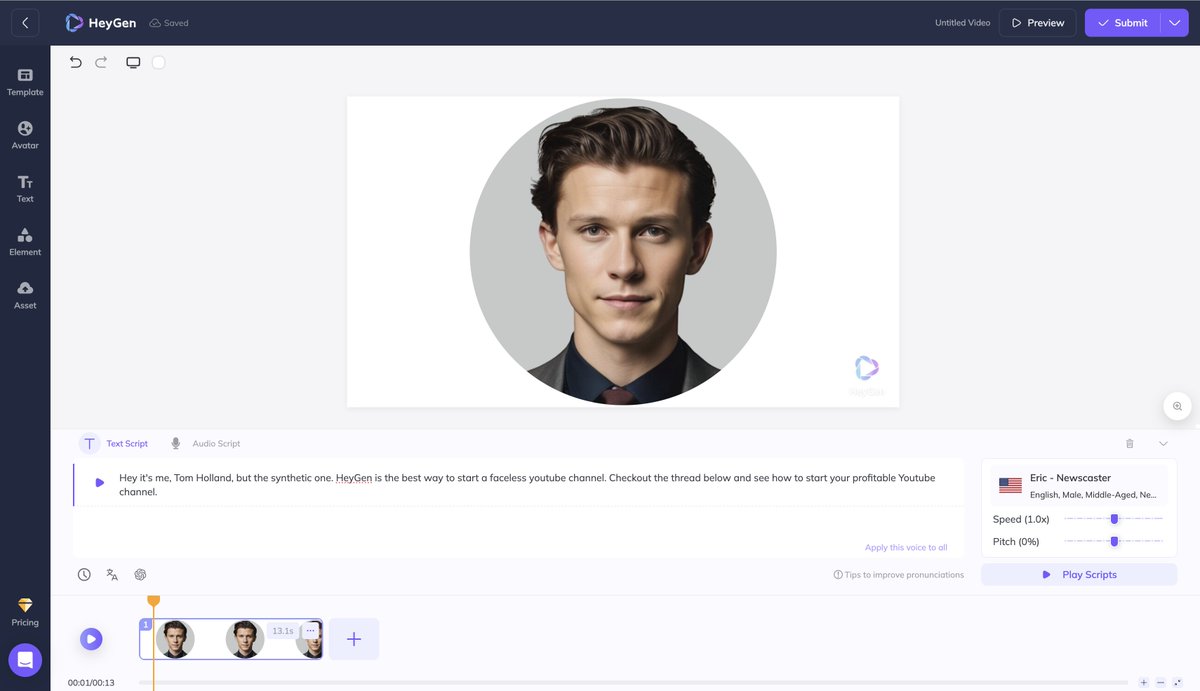Go back using the top-left arrow

click(x=25, y=22)
